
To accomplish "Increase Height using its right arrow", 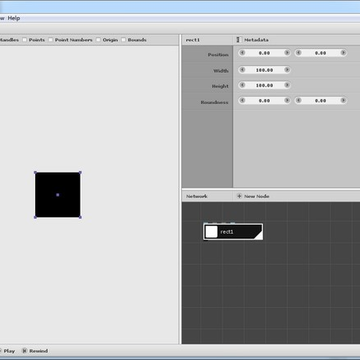I will [x=286, y=85].
